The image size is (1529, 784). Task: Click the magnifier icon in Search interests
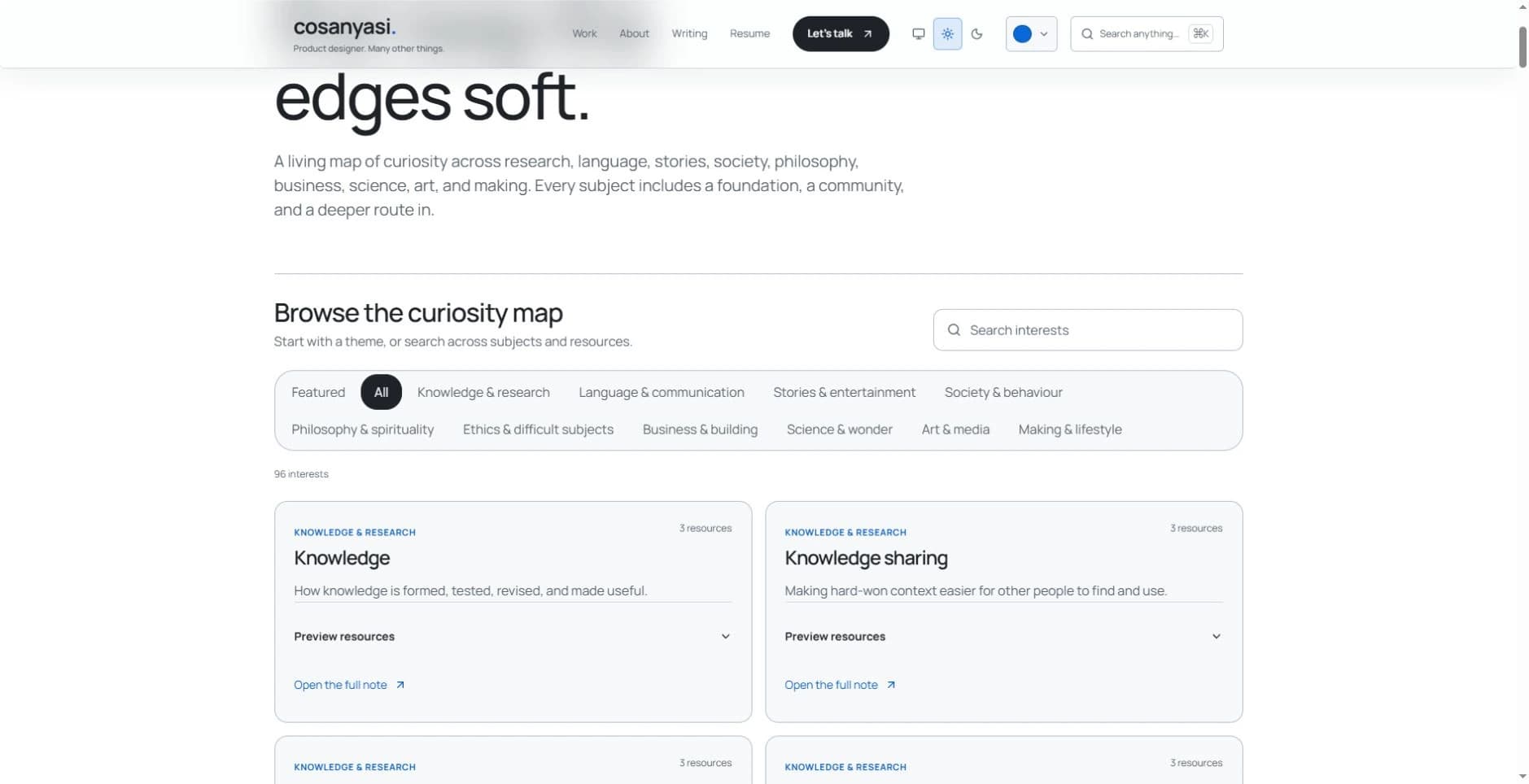pos(954,330)
